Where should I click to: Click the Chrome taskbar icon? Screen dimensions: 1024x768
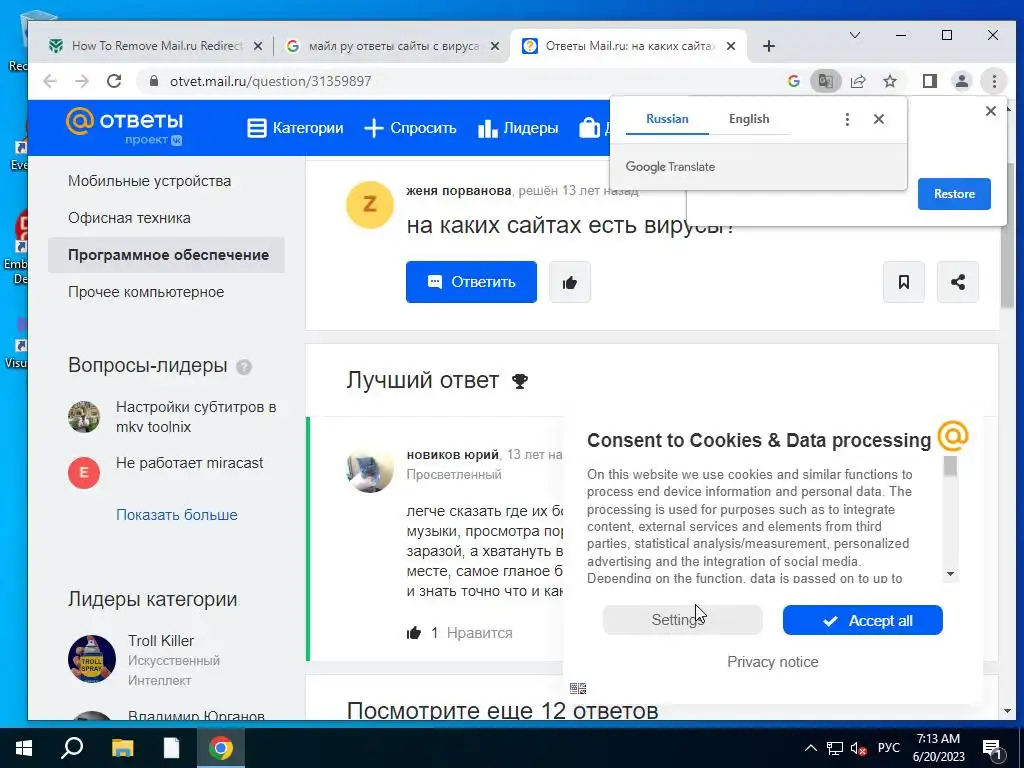221,748
